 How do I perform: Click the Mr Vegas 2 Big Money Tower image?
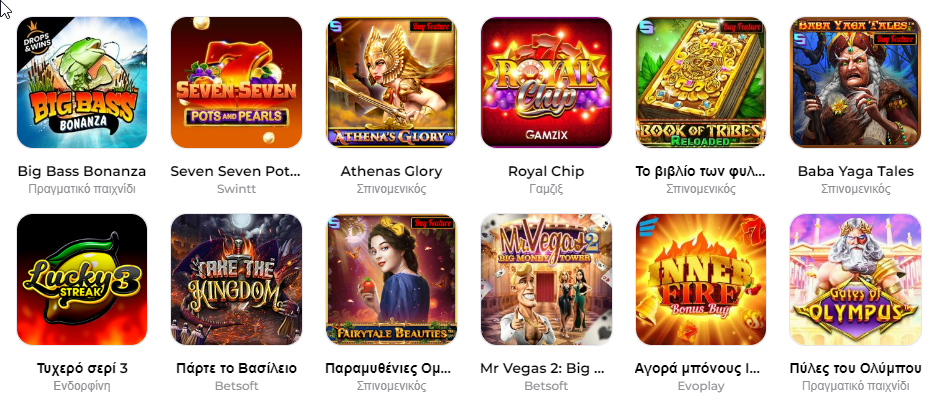pyautogui.click(x=546, y=279)
